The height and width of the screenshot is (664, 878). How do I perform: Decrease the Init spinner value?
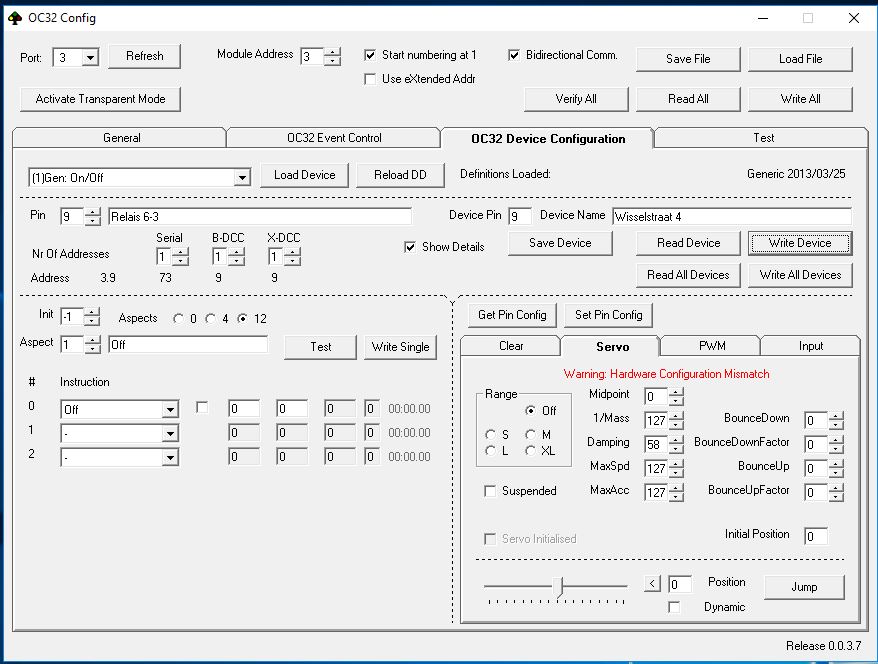coord(93,321)
